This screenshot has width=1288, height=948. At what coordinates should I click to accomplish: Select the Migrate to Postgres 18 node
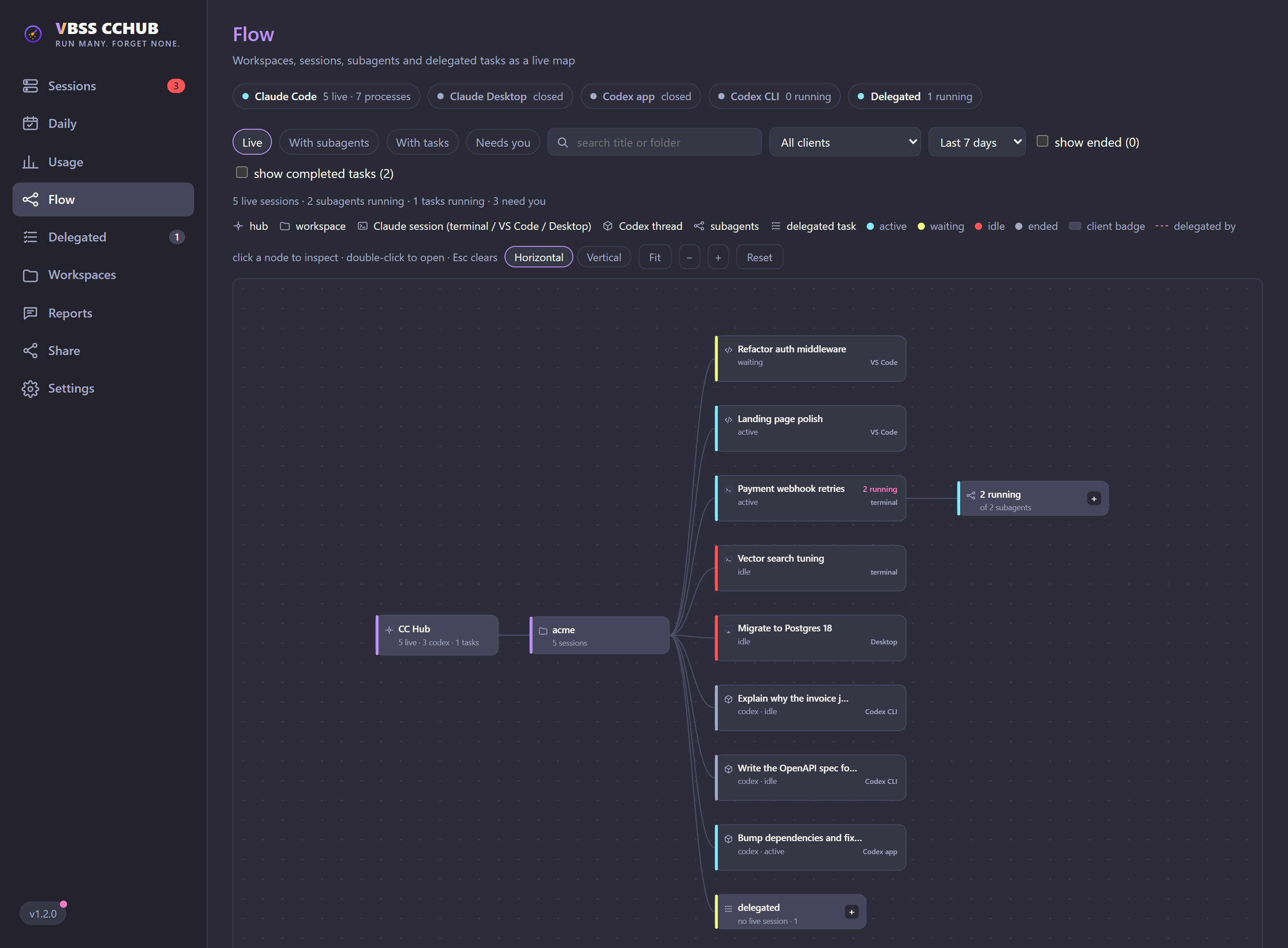(810, 638)
